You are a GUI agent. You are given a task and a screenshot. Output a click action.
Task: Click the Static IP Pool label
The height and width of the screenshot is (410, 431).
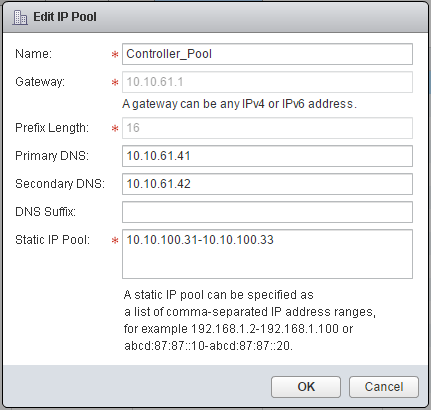coord(52,240)
